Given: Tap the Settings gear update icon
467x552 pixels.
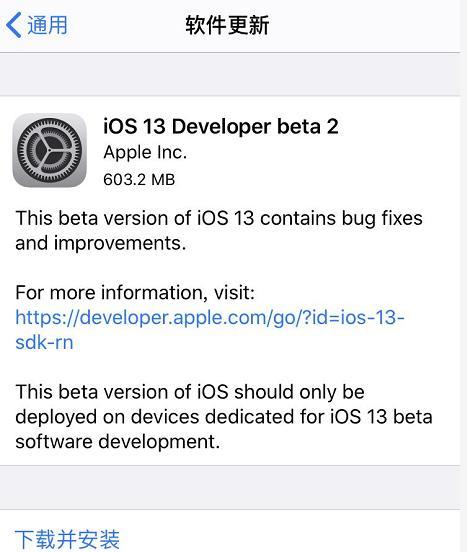Looking at the screenshot, I should (x=49, y=150).
